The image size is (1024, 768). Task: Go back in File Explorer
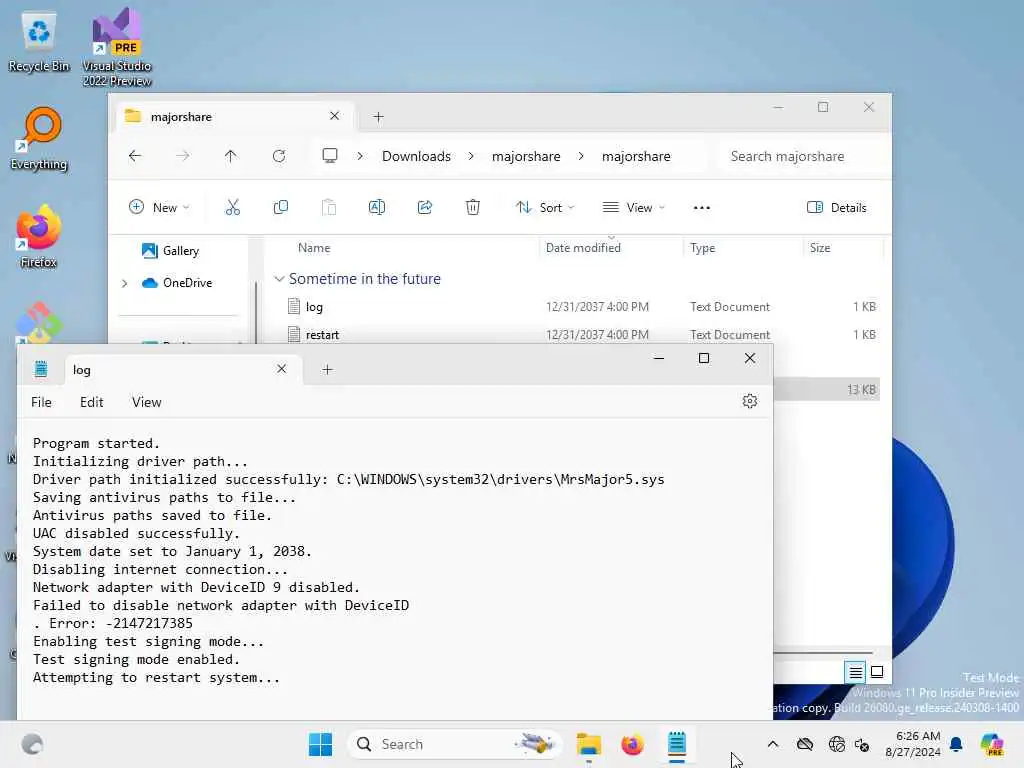pyautogui.click(x=135, y=156)
